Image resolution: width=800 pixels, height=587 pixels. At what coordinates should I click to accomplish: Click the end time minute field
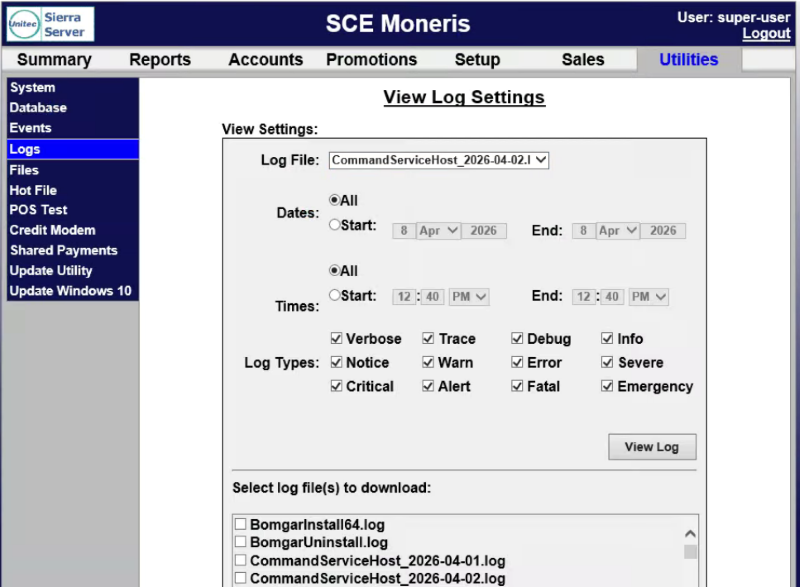612,297
